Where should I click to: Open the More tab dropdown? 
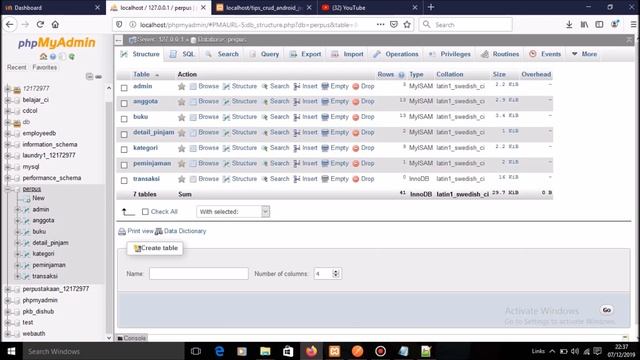pyautogui.click(x=584, y=54)
